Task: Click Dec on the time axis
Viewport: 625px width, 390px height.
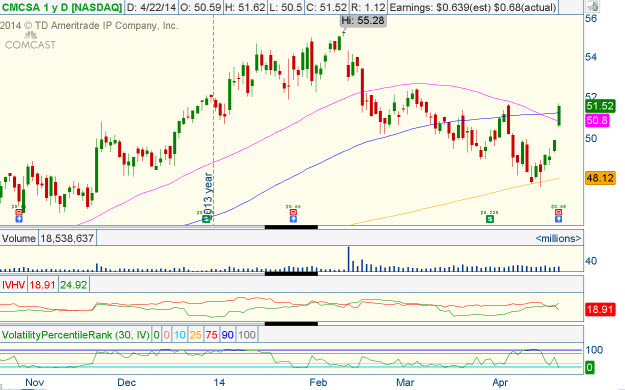Action: point(126,383)
